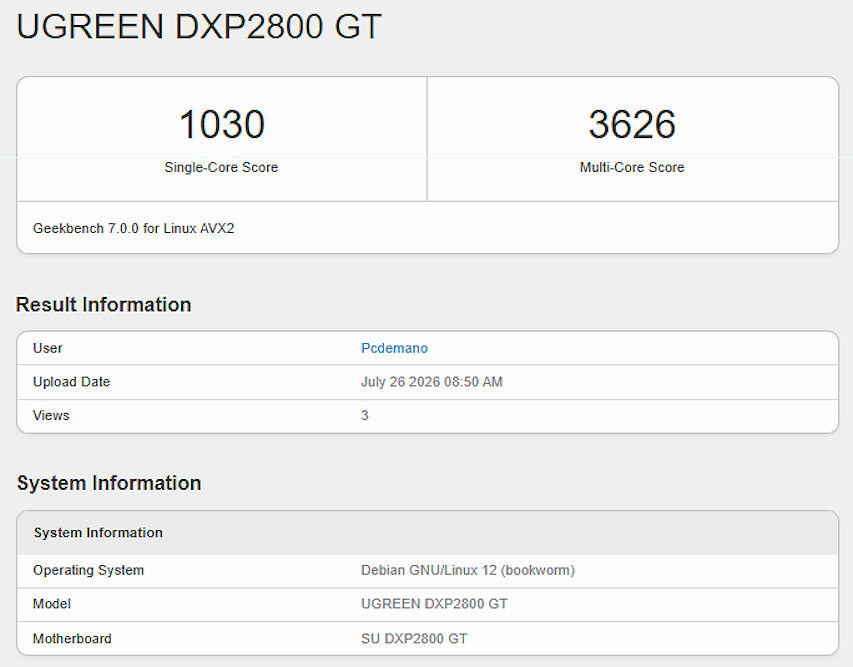Select the Debian GNU/Linux 12 (bookworm) value
The image size is (853, 667).
468,570
